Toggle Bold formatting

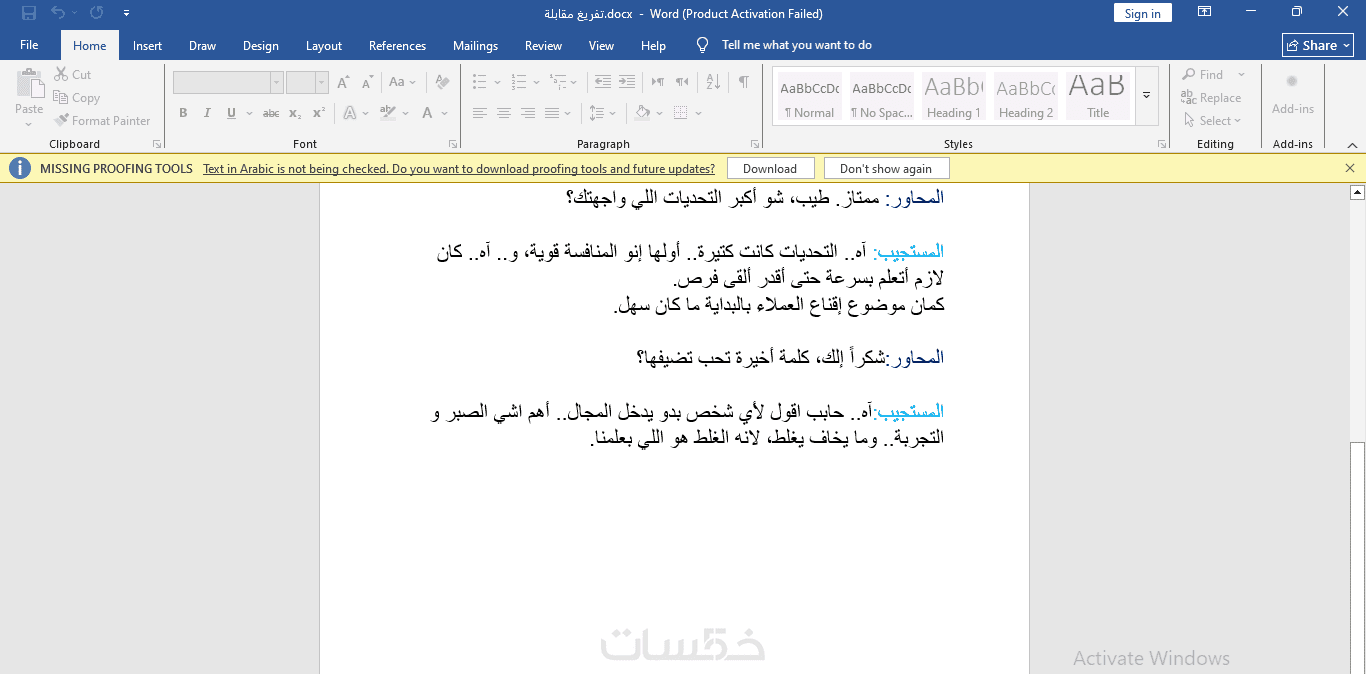(x=183, y=113)
